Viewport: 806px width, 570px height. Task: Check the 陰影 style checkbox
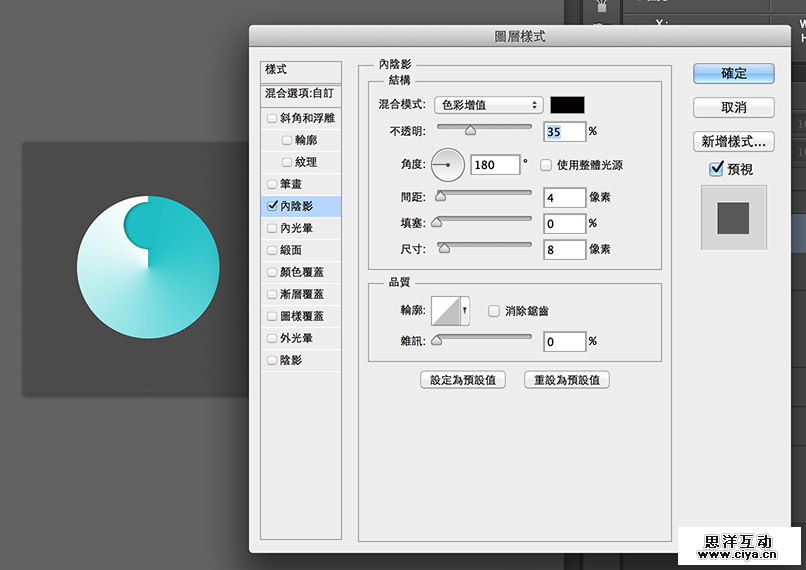click(272, 360)
